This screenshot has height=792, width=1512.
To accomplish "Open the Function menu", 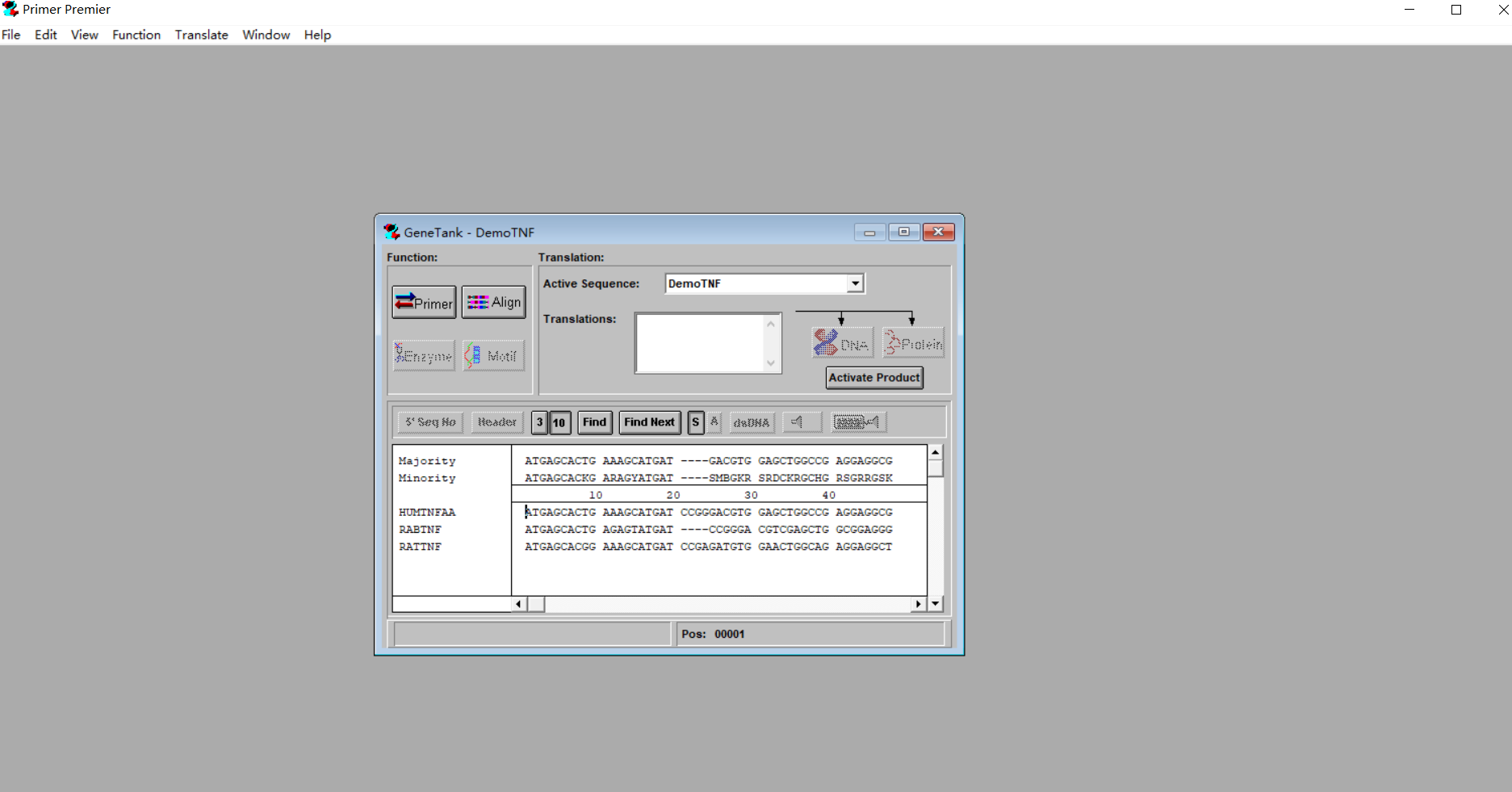I will [136, 35].
